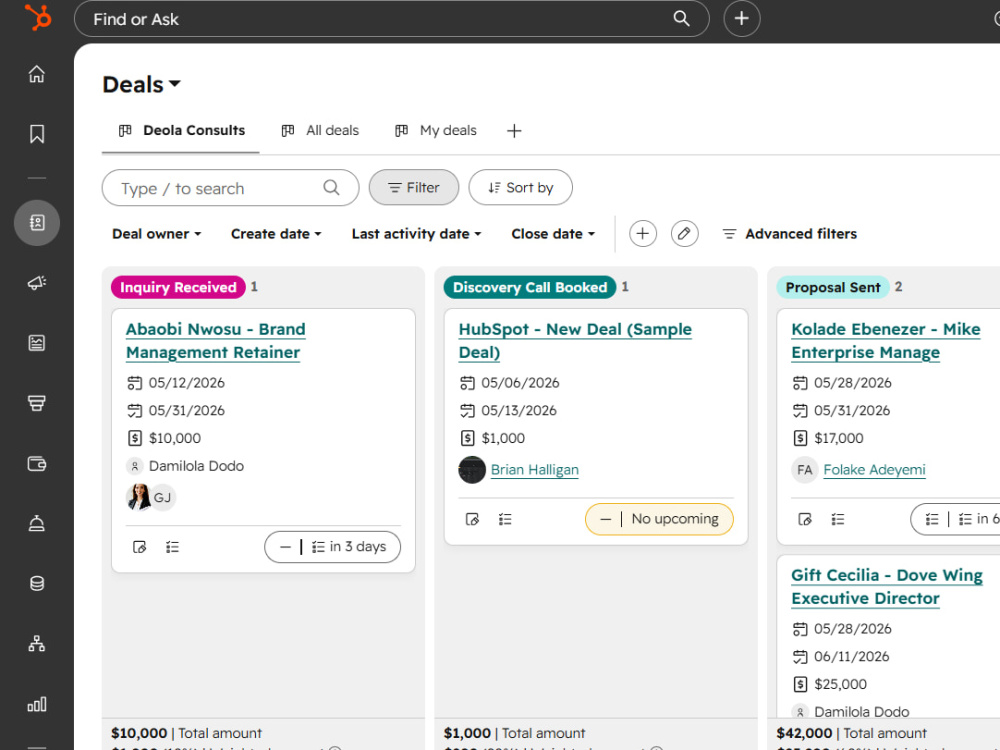1000x750 pixels.
Task: Switch to the Deola Consults view tab
Action: pyautogui.click(x=181, y=131)
